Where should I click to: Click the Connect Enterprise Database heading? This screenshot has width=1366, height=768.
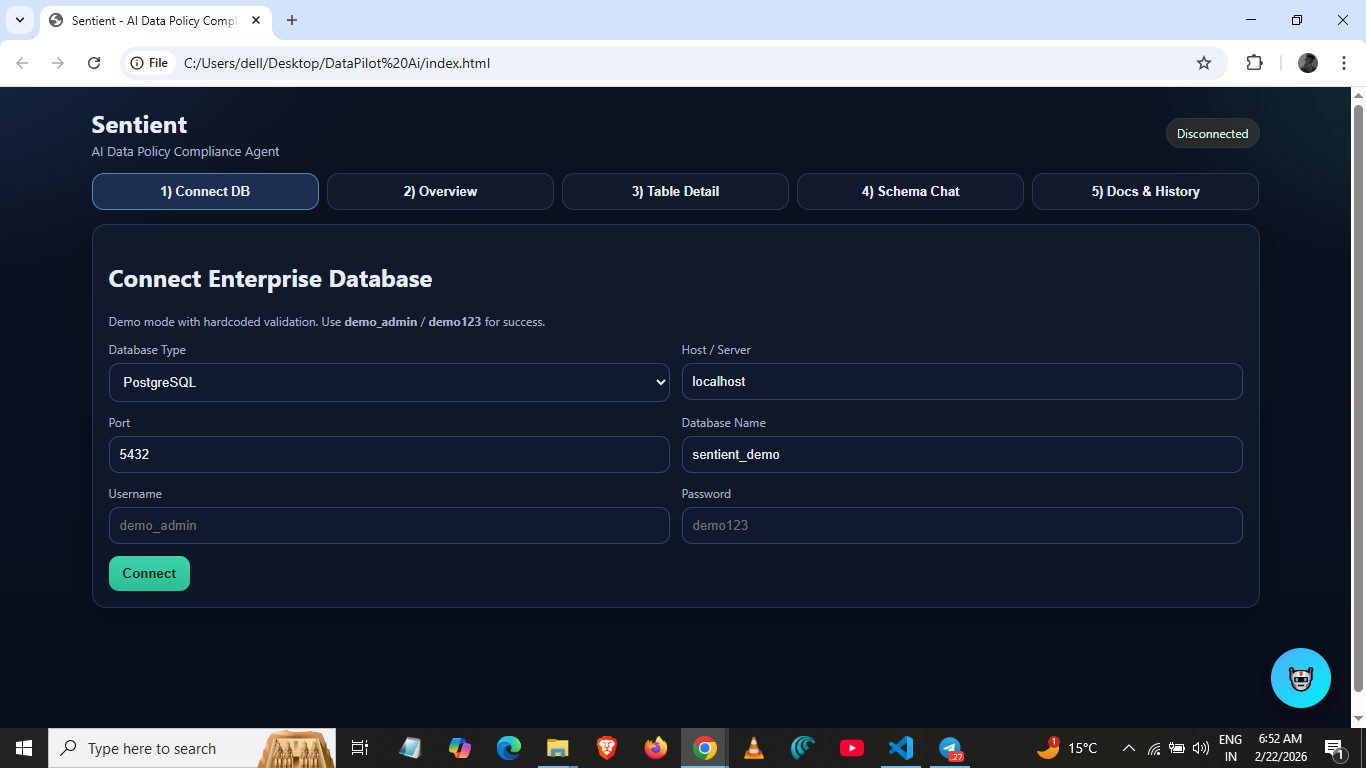click(x=270, y=279)
